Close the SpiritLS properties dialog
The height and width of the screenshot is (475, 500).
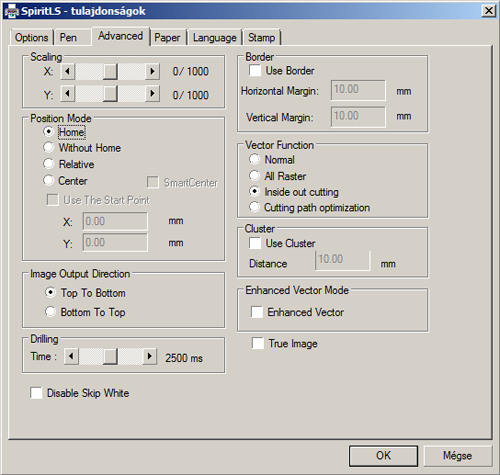click(489, 11)
